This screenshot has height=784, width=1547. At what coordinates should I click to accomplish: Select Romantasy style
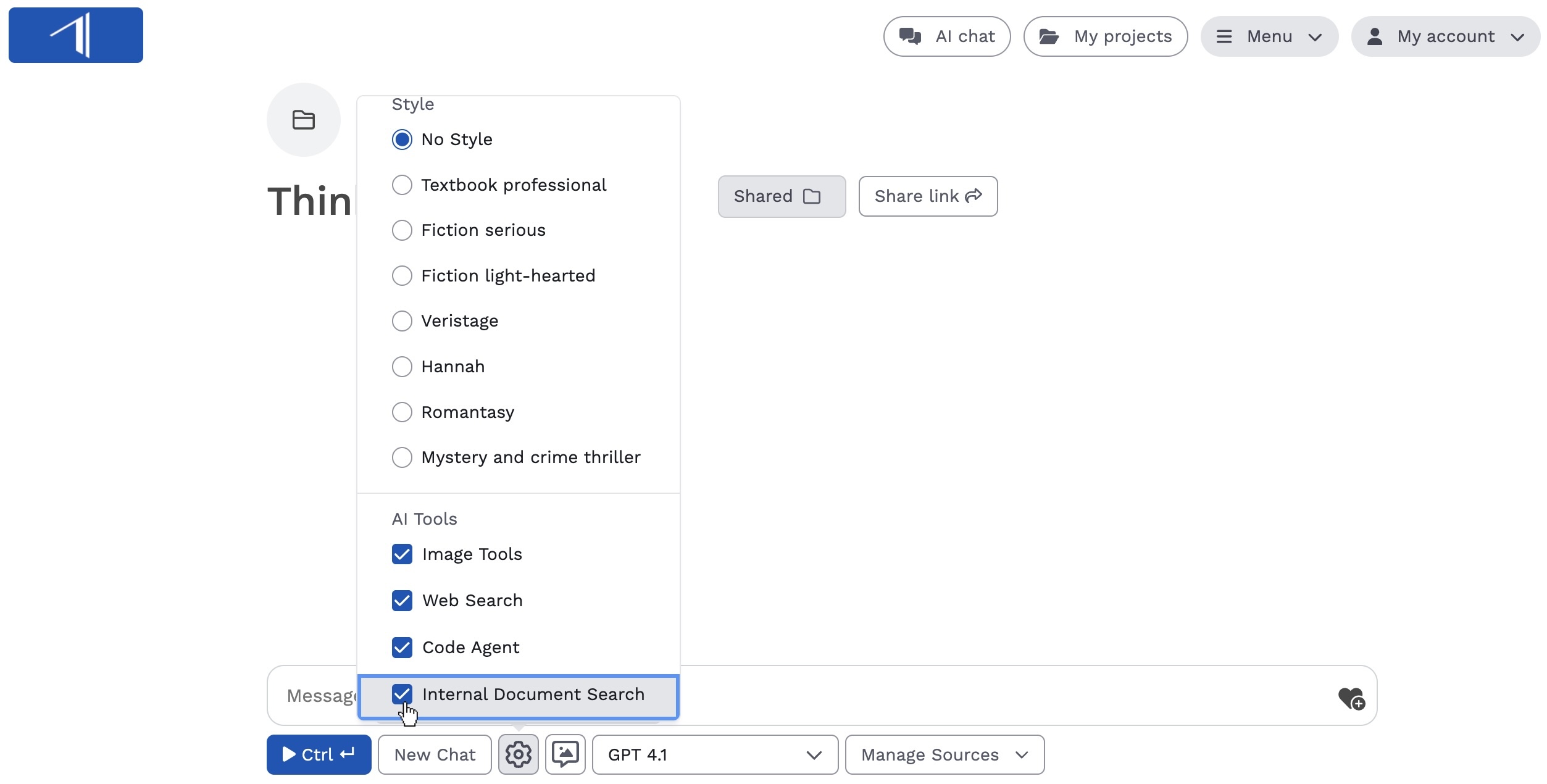tap(402, 412)
